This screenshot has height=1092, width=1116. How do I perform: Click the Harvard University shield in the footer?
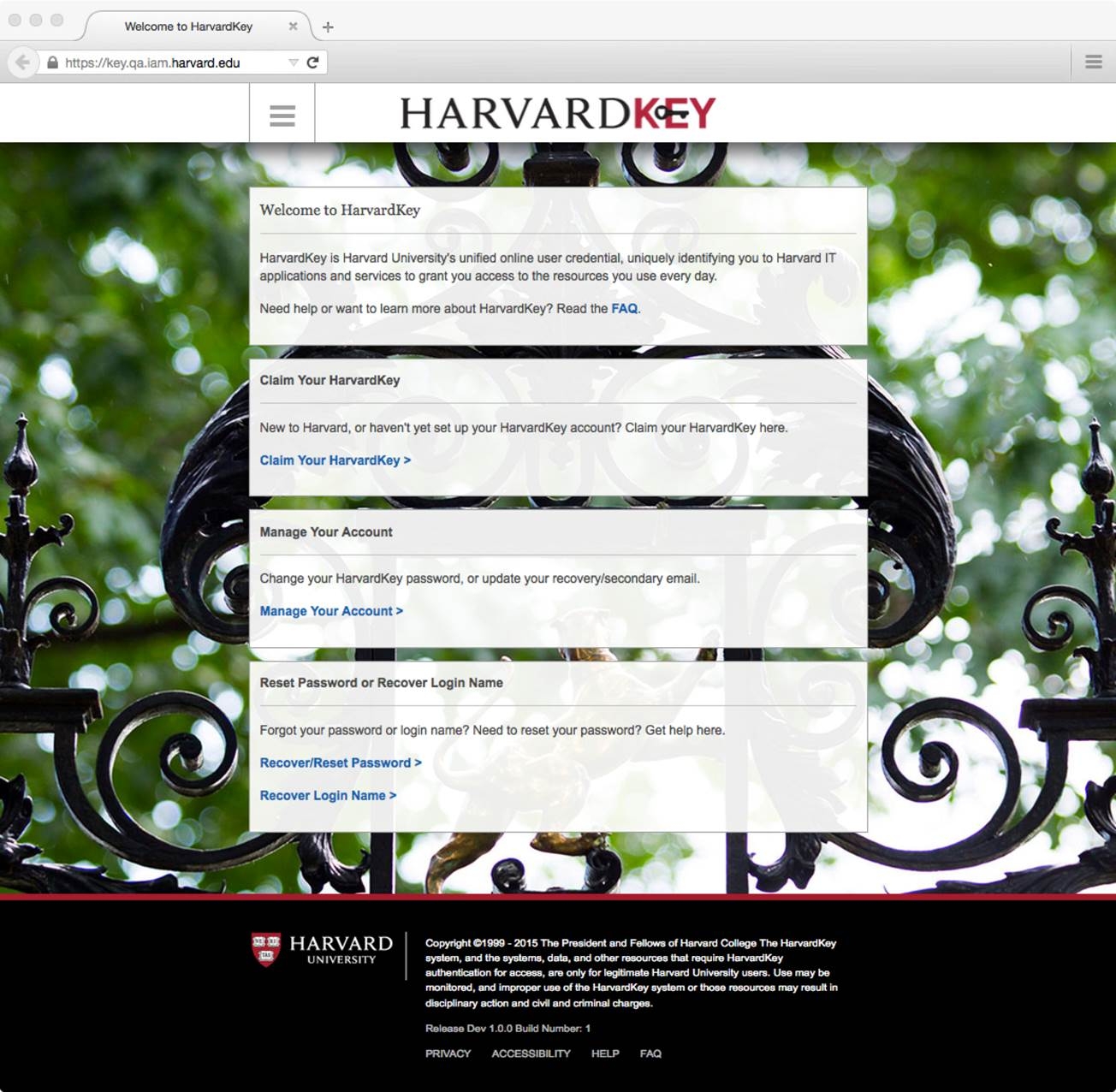[x=268, y=947]
